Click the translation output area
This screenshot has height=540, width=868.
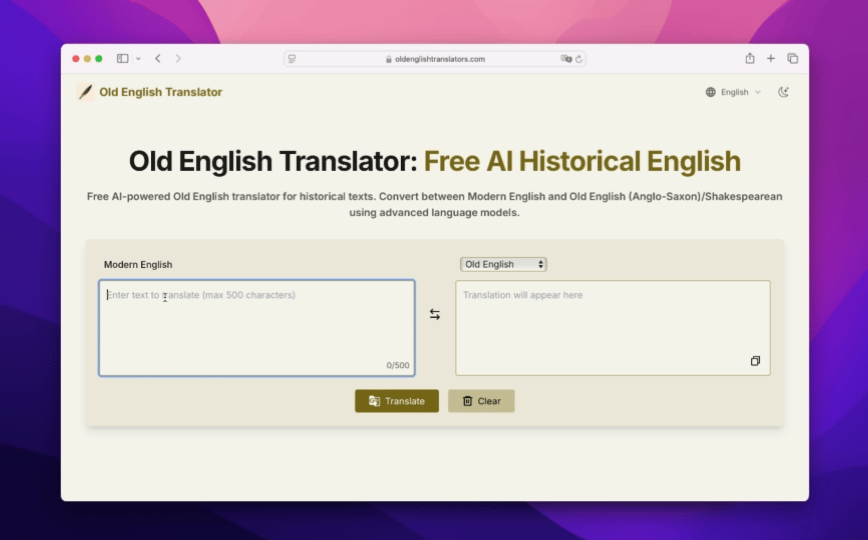pos(613,328)
